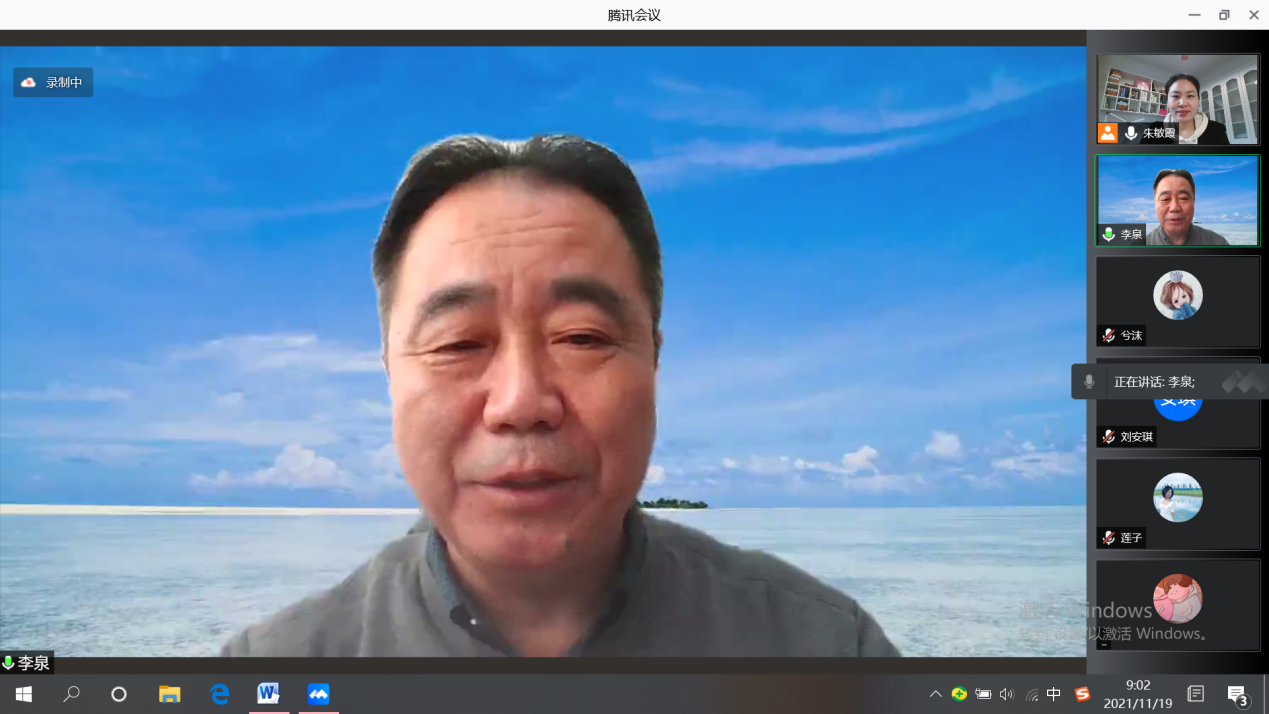This screenshot has height=714, width=1269.
Task: Open the Word app from the taskbar
Action: tap(268, 694)
